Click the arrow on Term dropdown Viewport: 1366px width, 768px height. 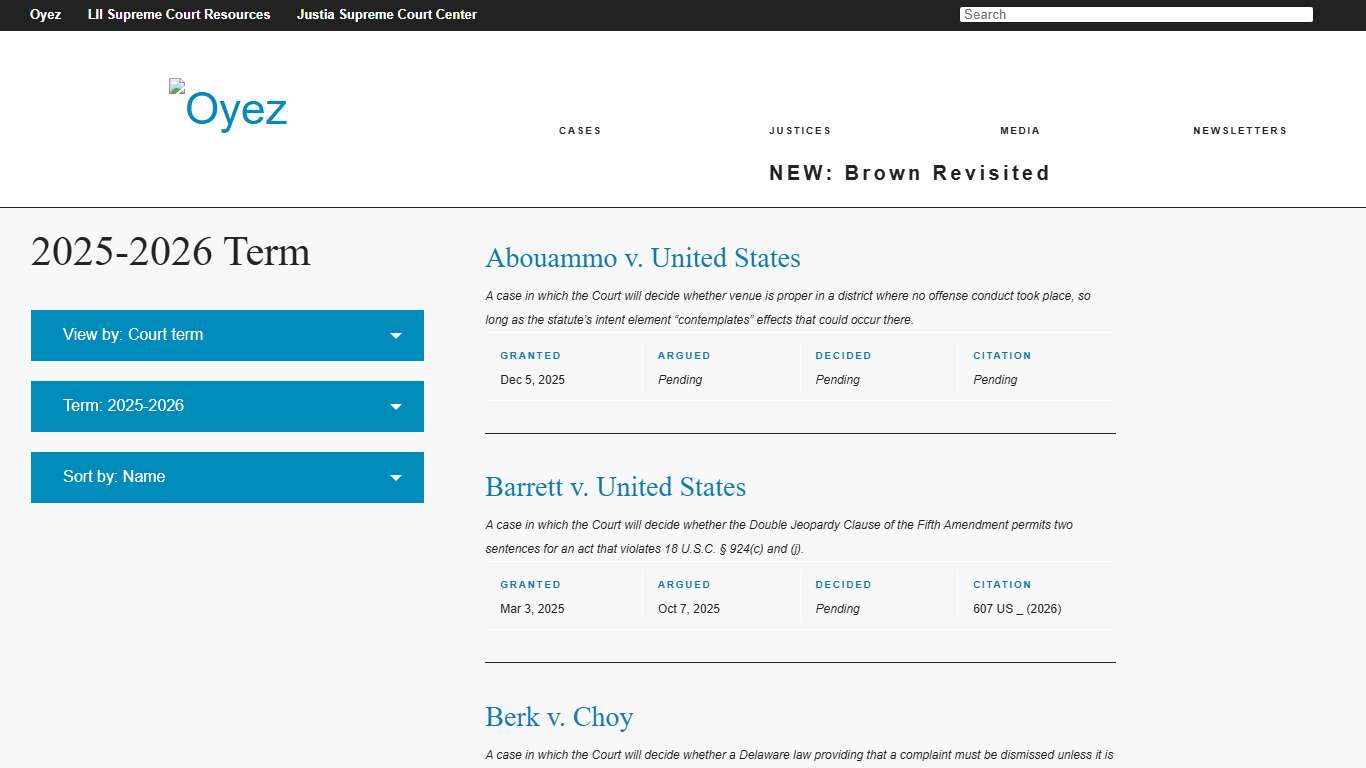(x=396, y=407)
